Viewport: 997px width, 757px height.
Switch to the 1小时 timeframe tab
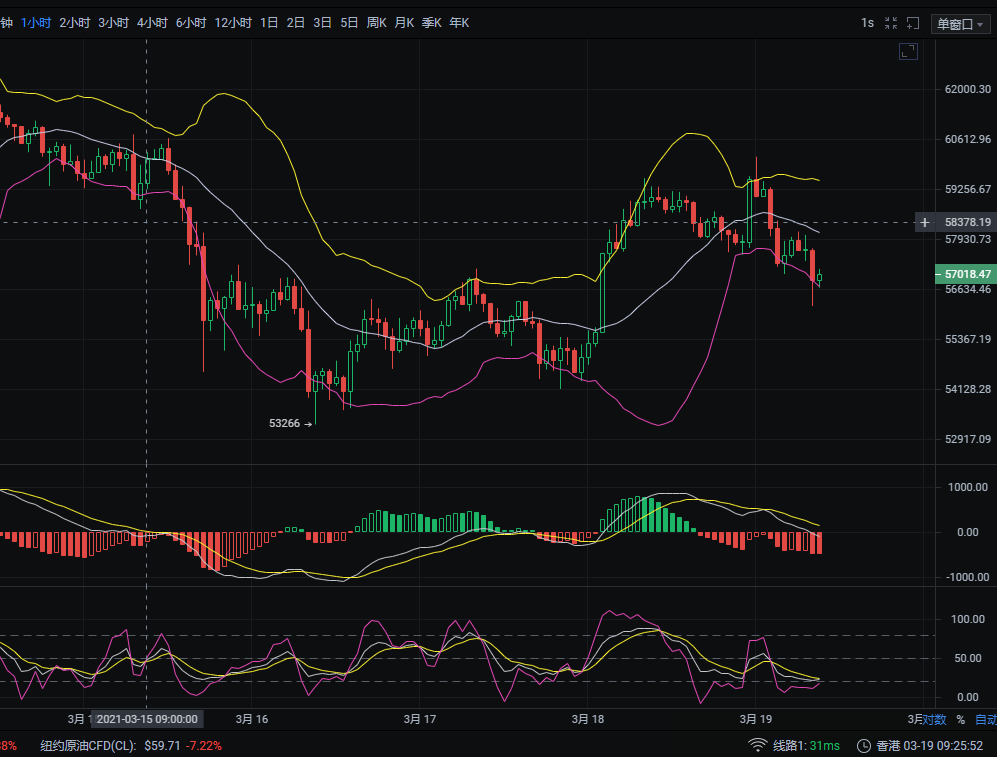(x=36, y=22)
